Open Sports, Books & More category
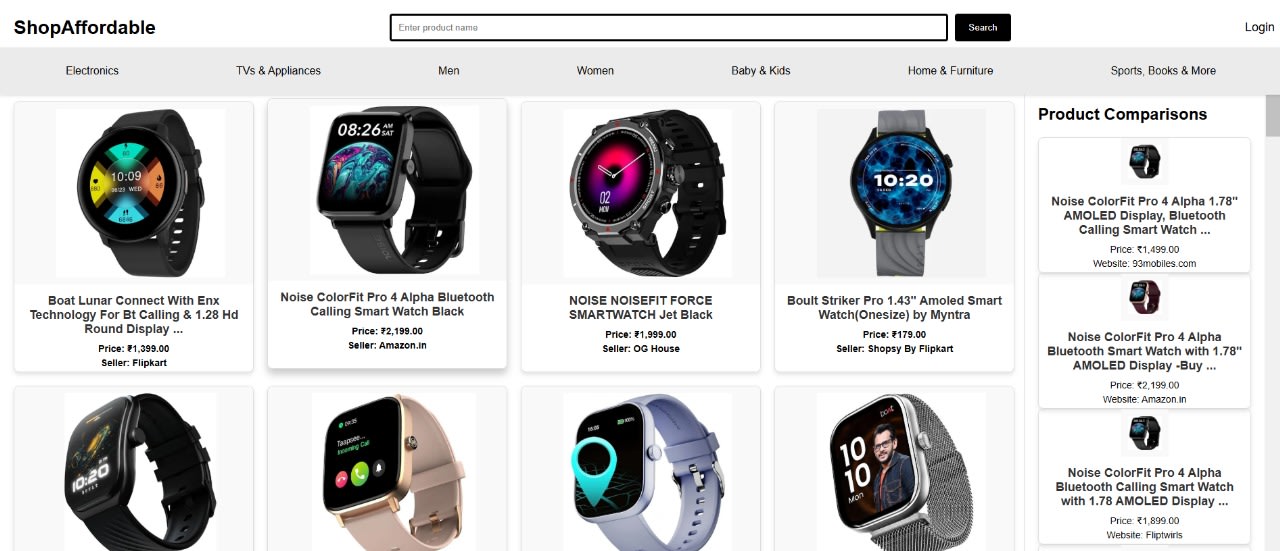Image resolution: width=1280 pixels, height=551 pixels. pyautogui.click(x=1163, y=71)
